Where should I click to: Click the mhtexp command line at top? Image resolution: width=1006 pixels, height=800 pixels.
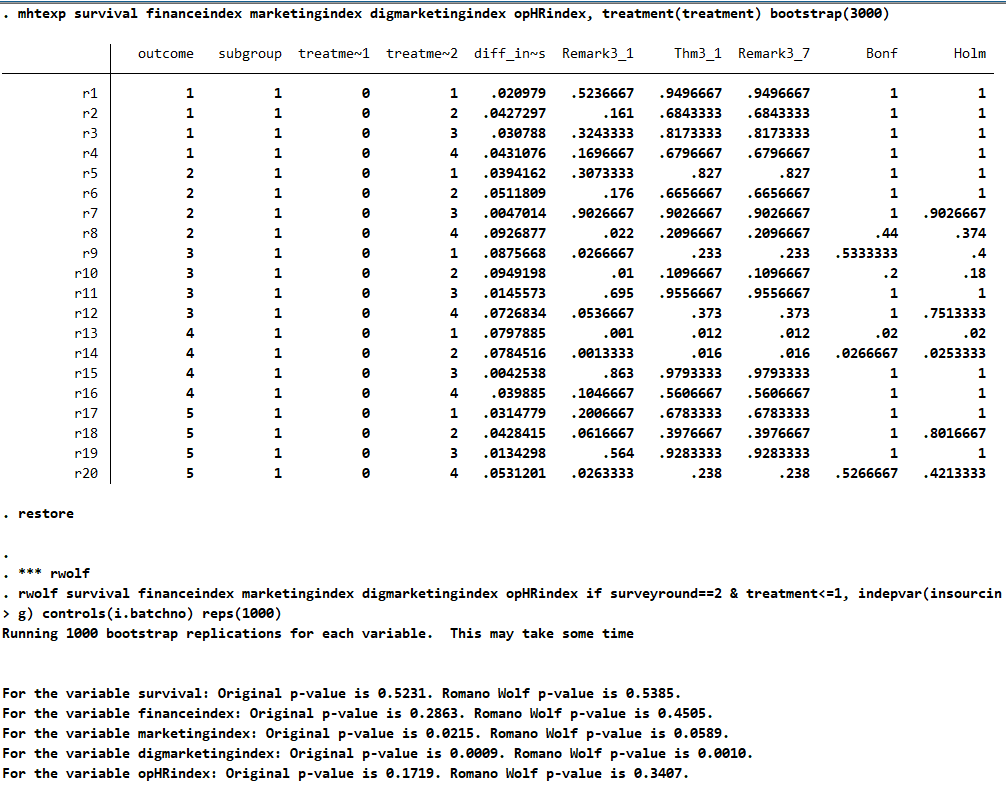446,13
